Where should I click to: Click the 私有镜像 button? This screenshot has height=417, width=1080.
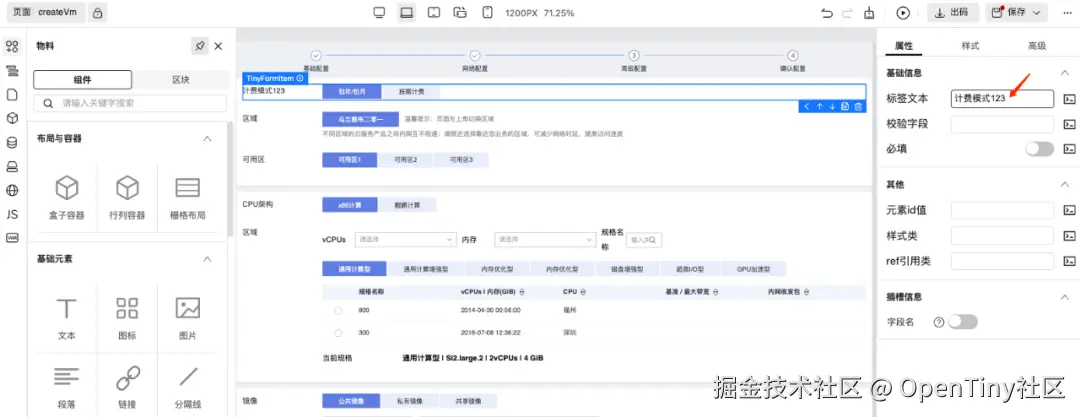click(411, 401)
